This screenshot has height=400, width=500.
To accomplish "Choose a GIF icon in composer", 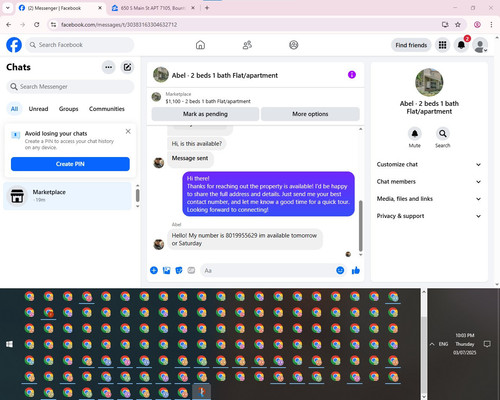I will pos(191,270).
